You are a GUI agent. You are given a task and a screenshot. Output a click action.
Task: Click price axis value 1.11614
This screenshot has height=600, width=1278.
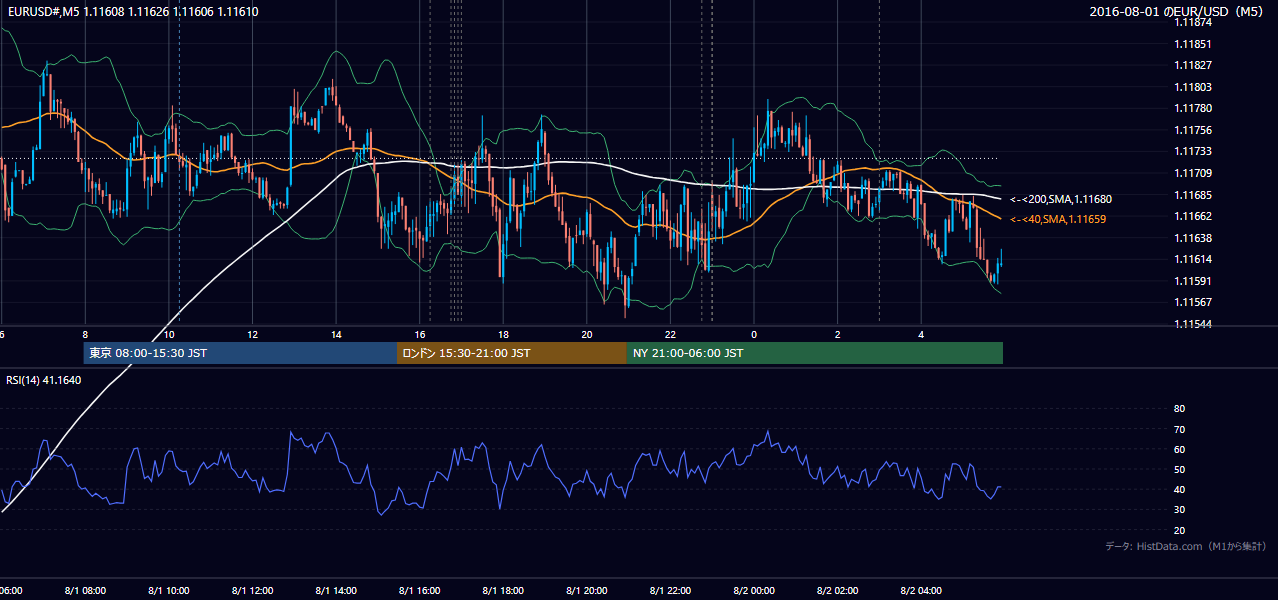pos(1194,259)
